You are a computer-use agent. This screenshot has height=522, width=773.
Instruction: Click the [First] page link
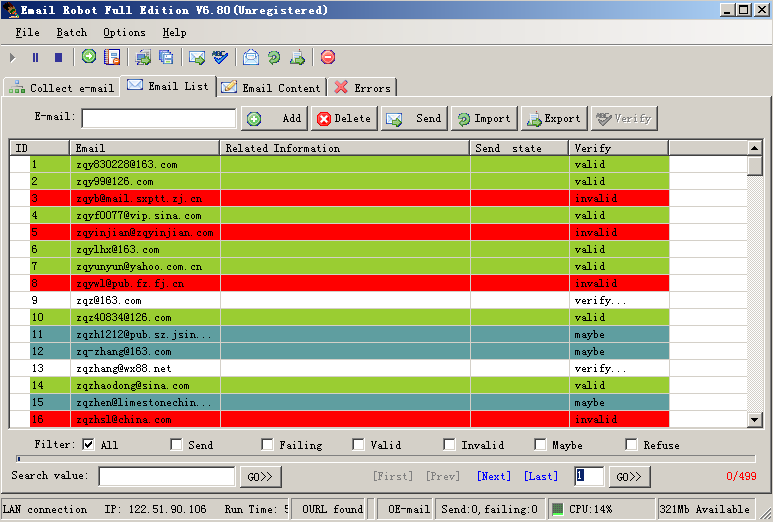point(392,476)
